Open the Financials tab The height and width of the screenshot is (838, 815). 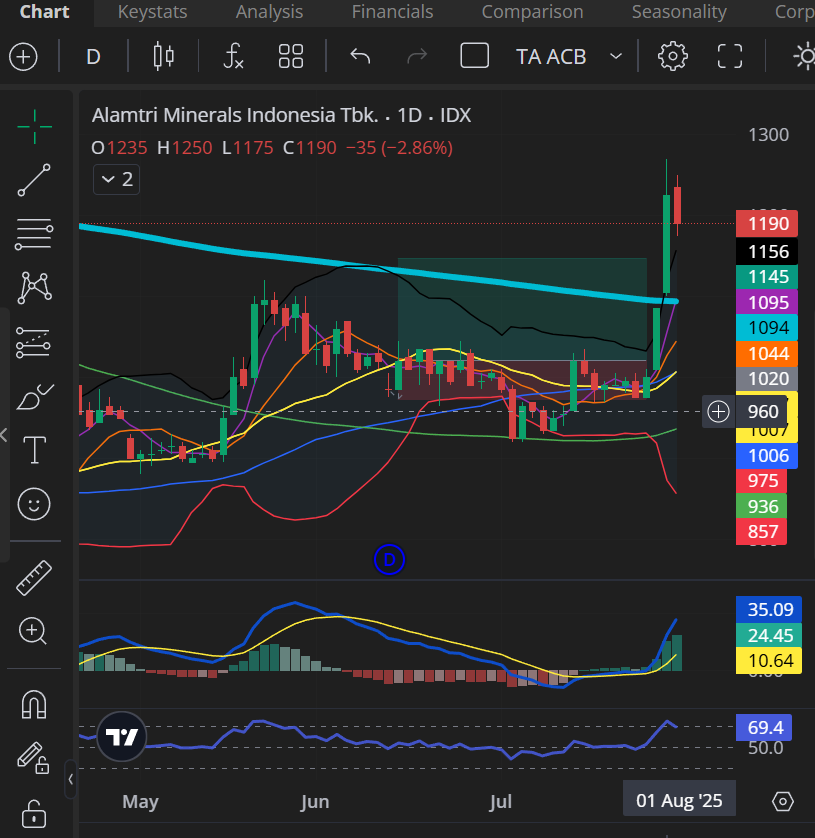pos(392,12)
